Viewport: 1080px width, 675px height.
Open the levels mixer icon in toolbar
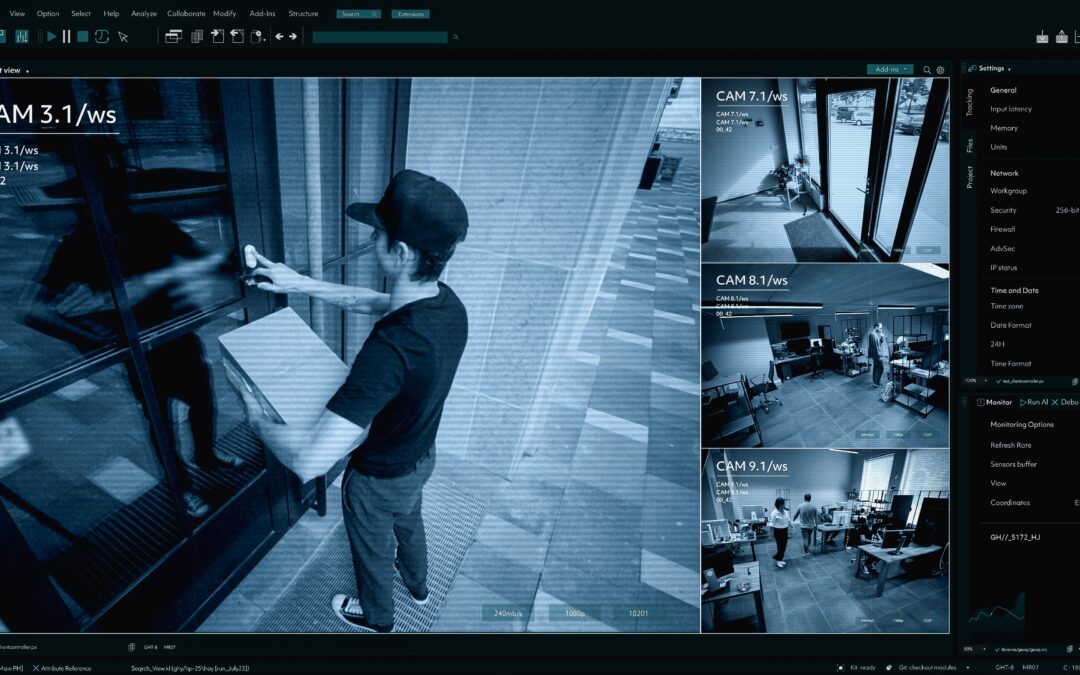[x=22, y=37]
